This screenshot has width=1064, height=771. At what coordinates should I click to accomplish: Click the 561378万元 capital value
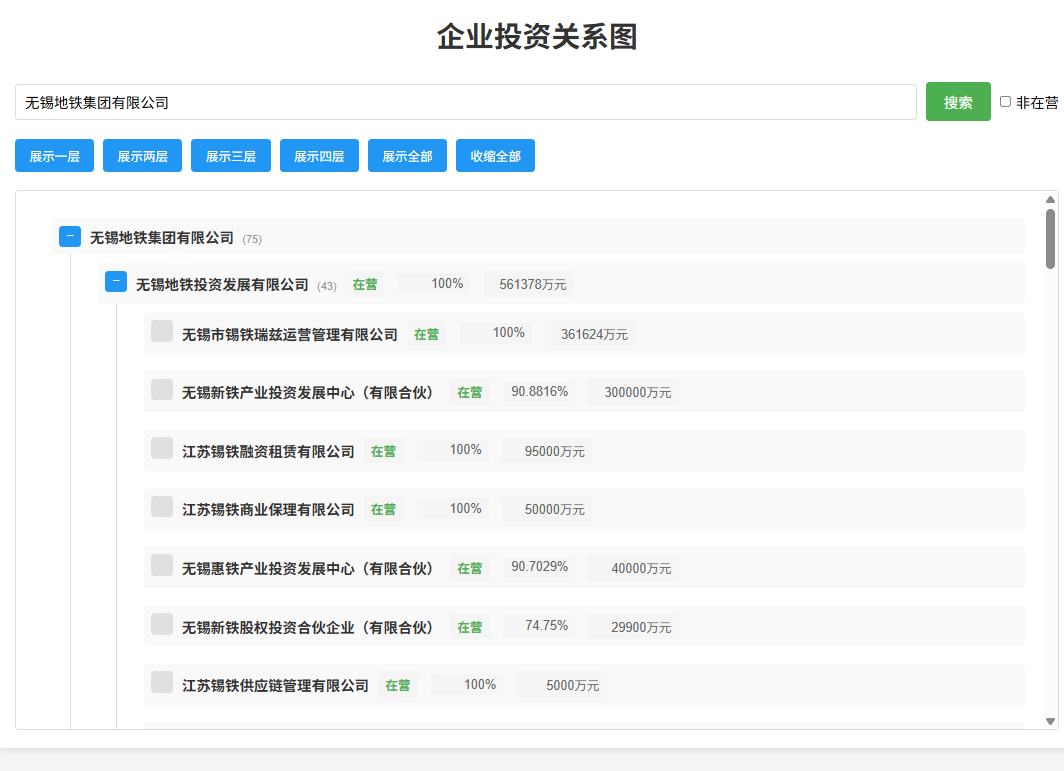533,284
